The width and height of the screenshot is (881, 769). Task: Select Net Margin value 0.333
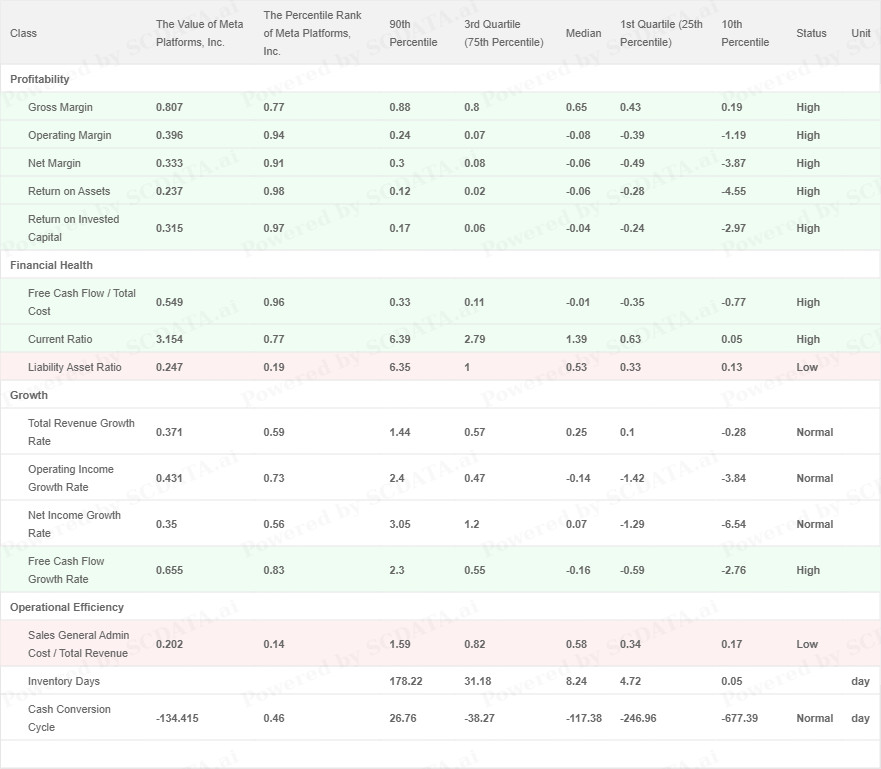click(169, 163)
